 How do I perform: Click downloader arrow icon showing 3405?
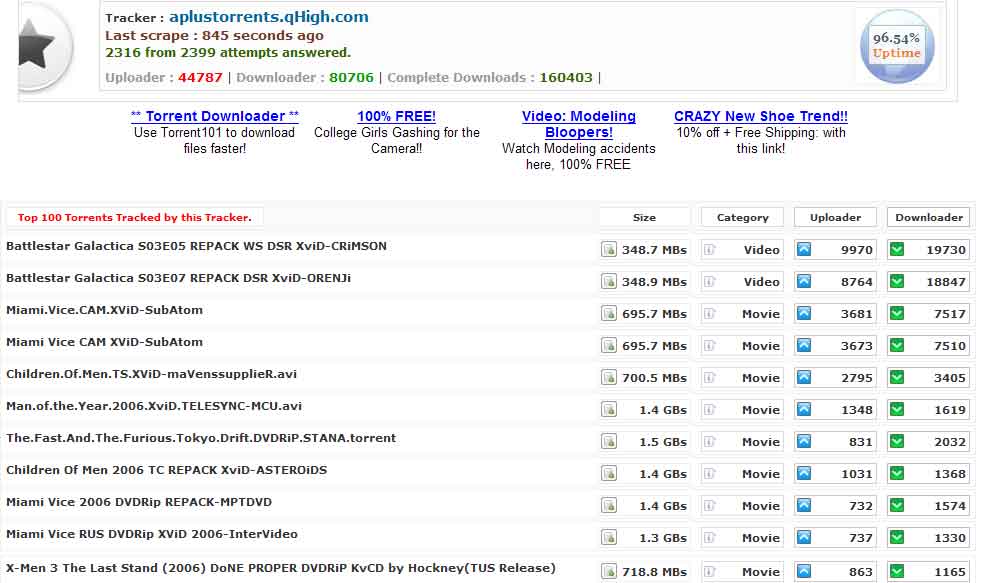tap(897, 378)
